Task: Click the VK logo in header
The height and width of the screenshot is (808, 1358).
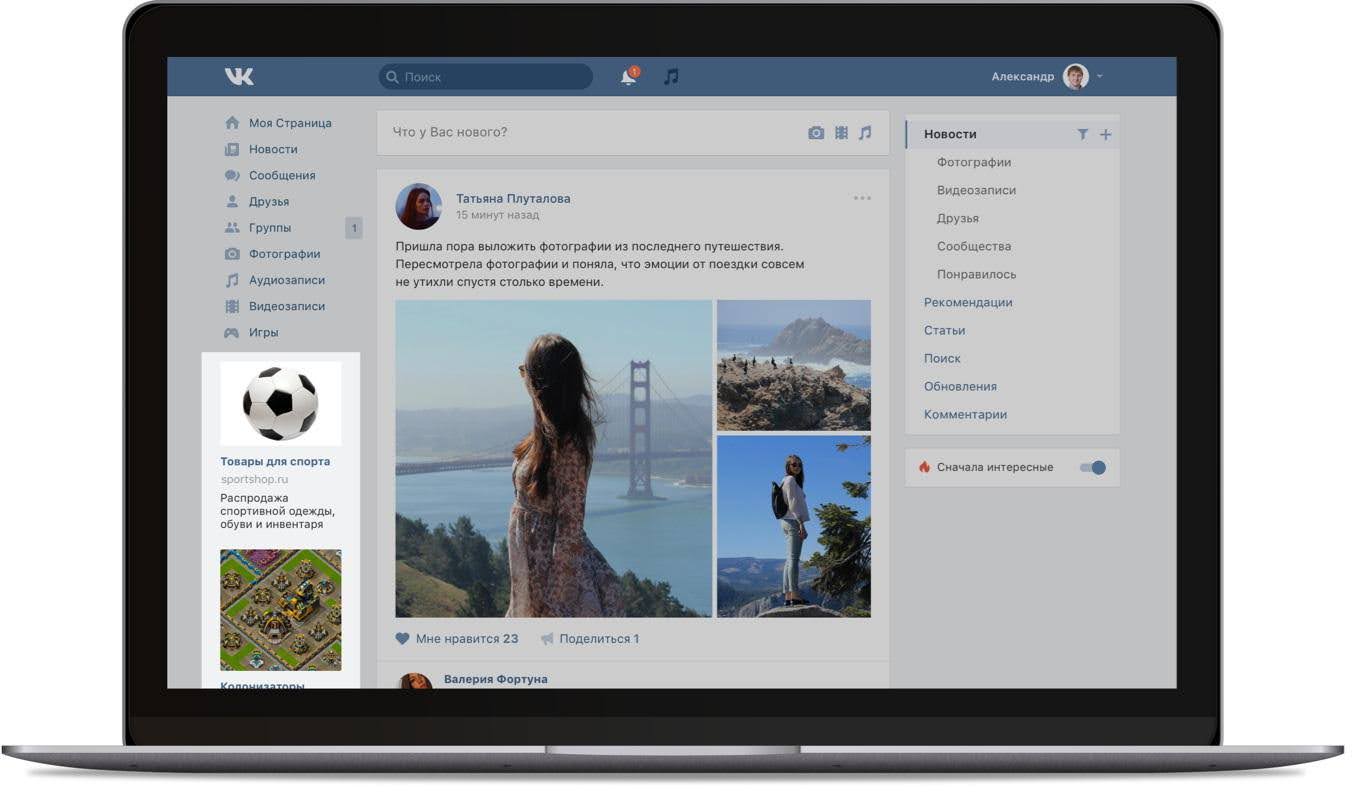Action: [239, 77]
